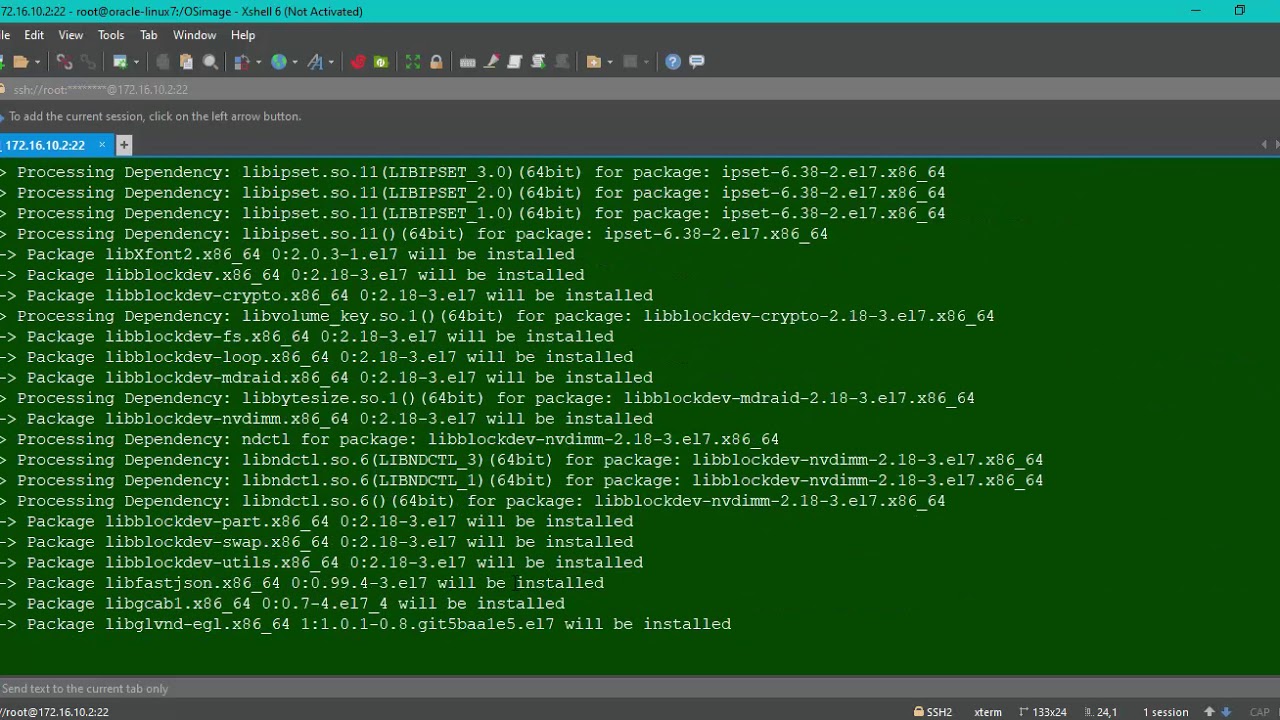Click the xterm terminal type status
Screen dimensions: 1280x720
click(x=988, y=712)
